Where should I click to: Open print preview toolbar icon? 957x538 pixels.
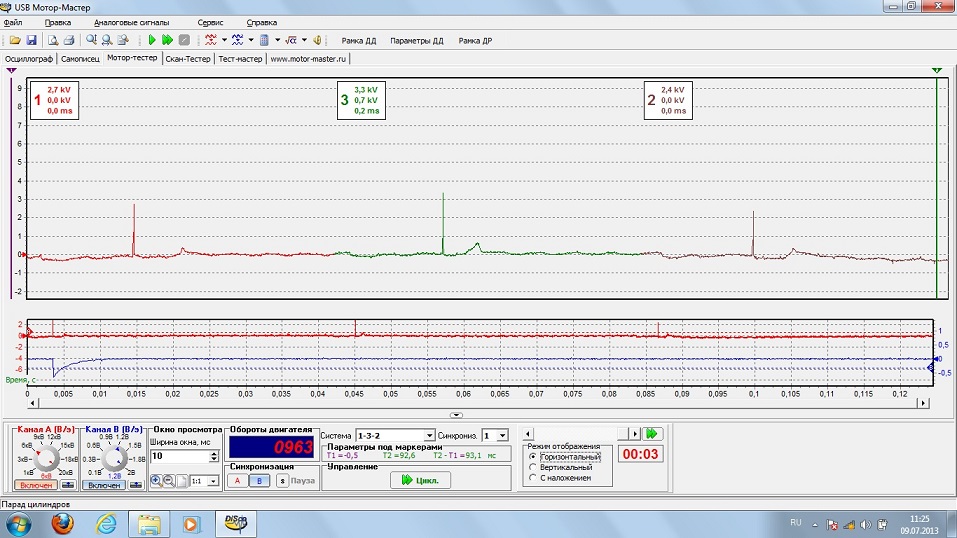53,40
